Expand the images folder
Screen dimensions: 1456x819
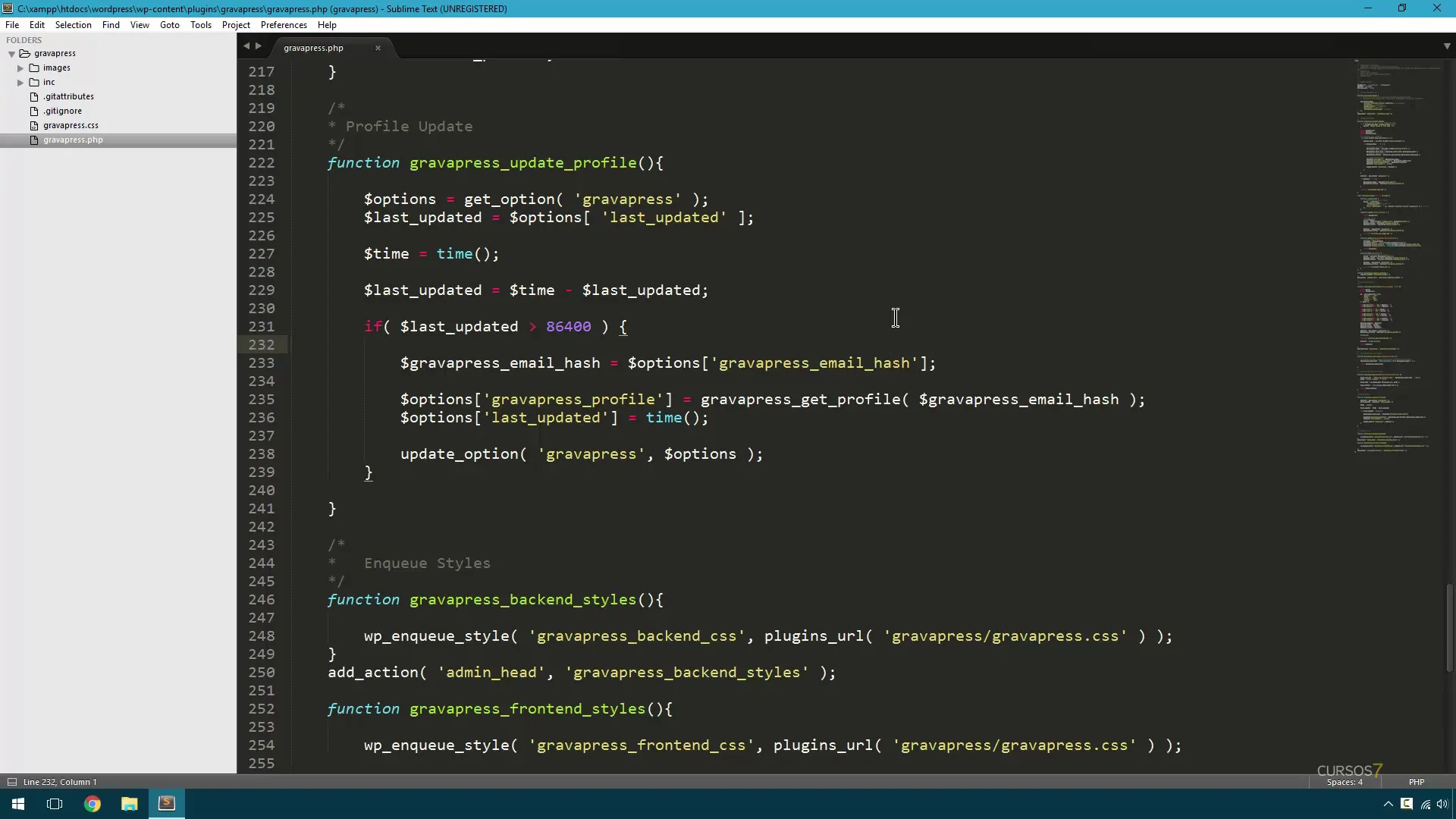20,68
